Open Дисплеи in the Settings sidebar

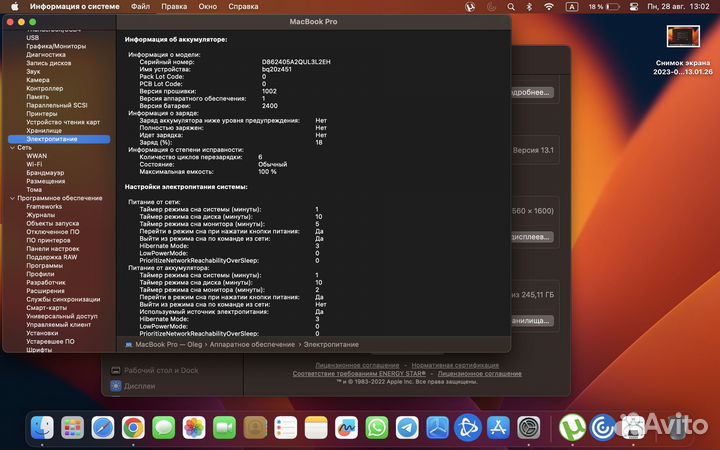(139, 386)
